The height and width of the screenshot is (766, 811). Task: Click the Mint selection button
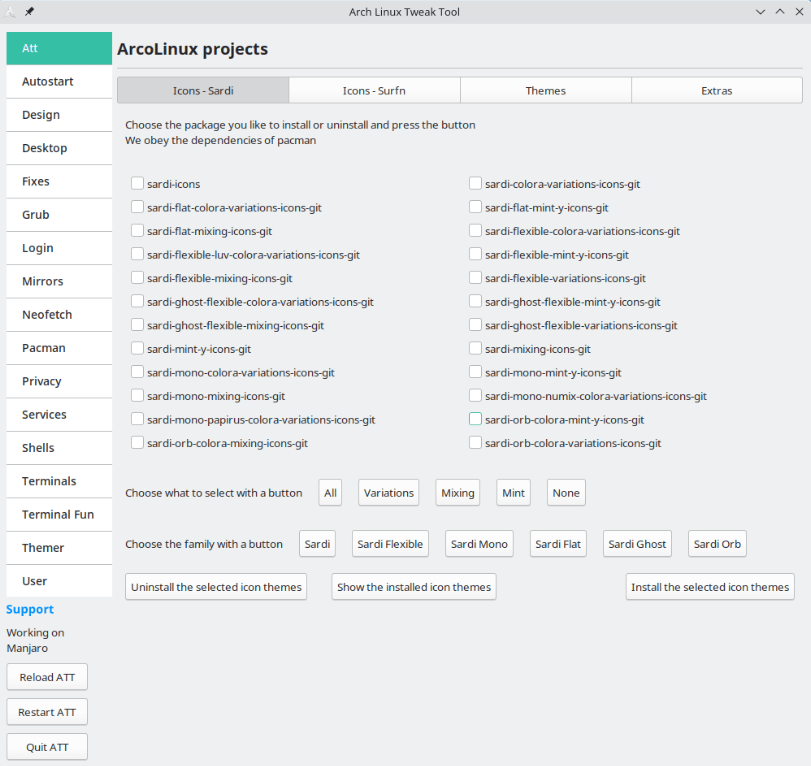coord(513,493)
